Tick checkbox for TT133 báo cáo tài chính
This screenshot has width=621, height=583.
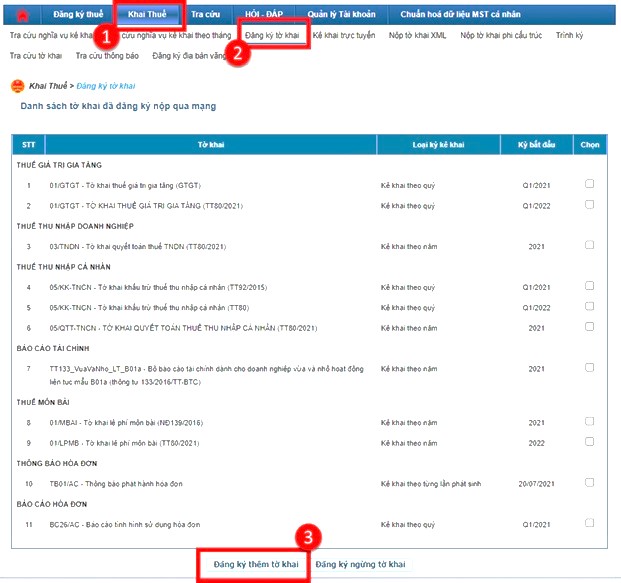pyautogui.click(x=589, y=368)
